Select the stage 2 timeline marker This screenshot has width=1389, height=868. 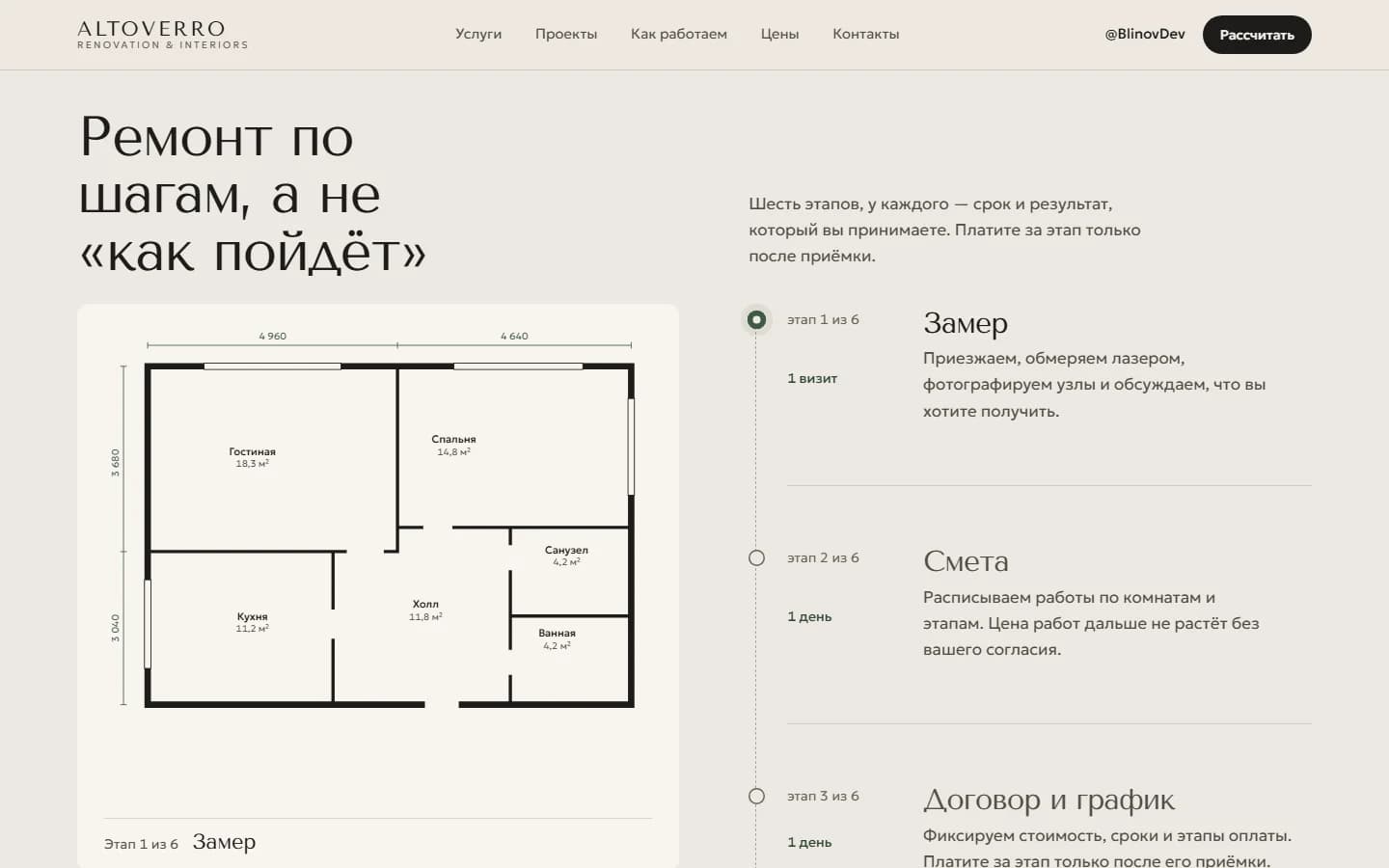pyautogui.click(x=756, y=557)
